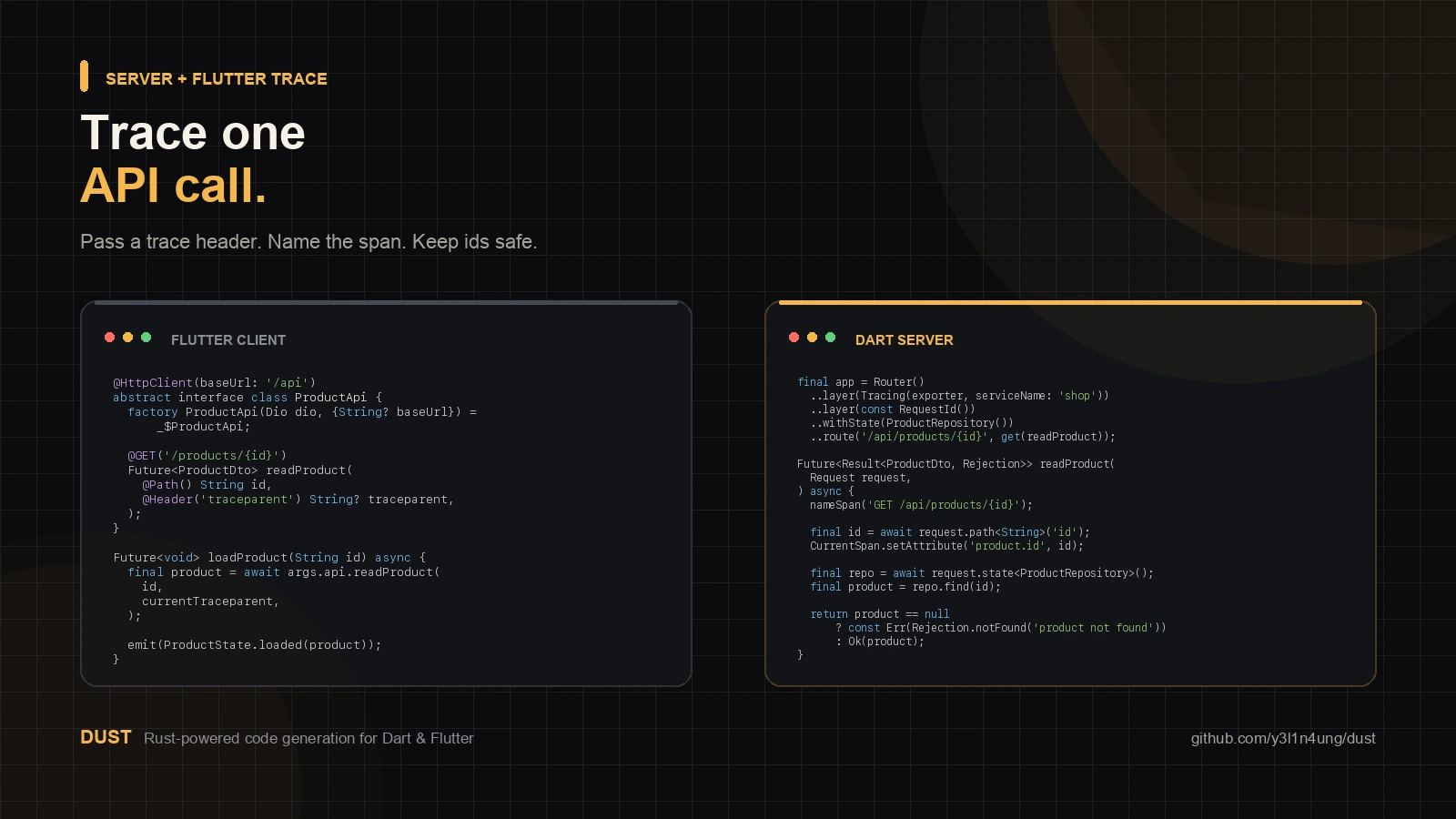Click 'final product = repo.find(id);' line
This screenshot has width=1456, height=819.
(905, 587)
